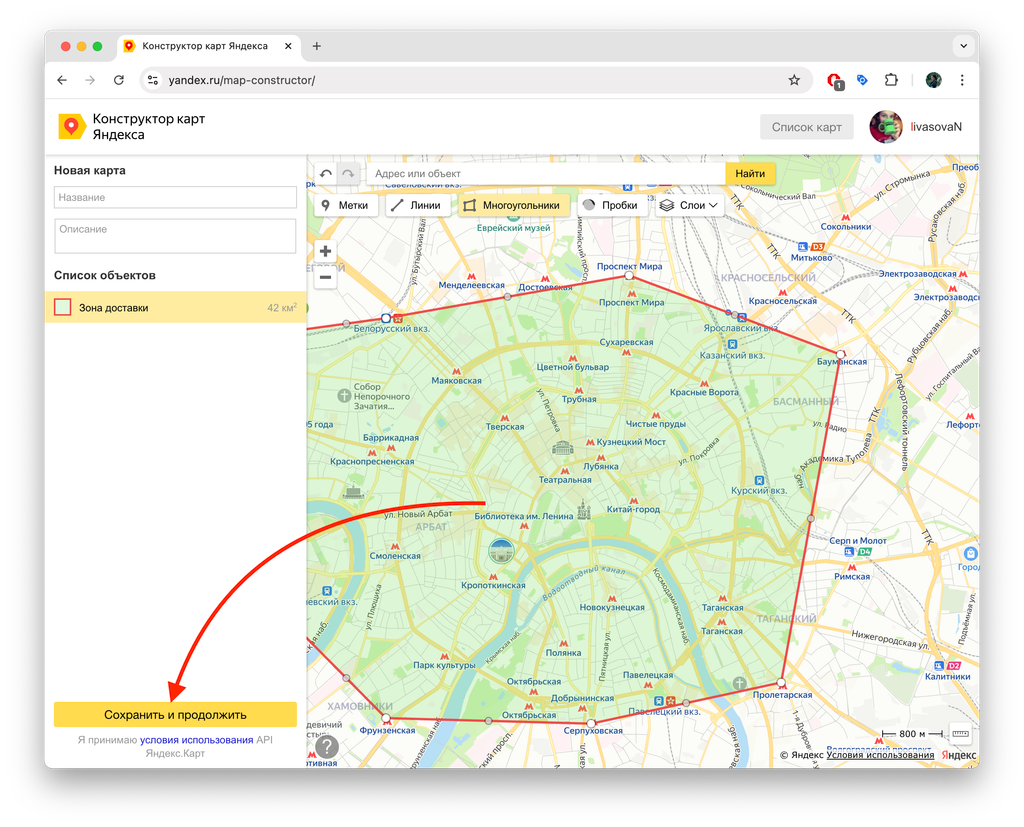The width and height of the screenshot is (1024, 827).
Task: Click the Зона доставки color swatch
Action: (x=63, y=307)
